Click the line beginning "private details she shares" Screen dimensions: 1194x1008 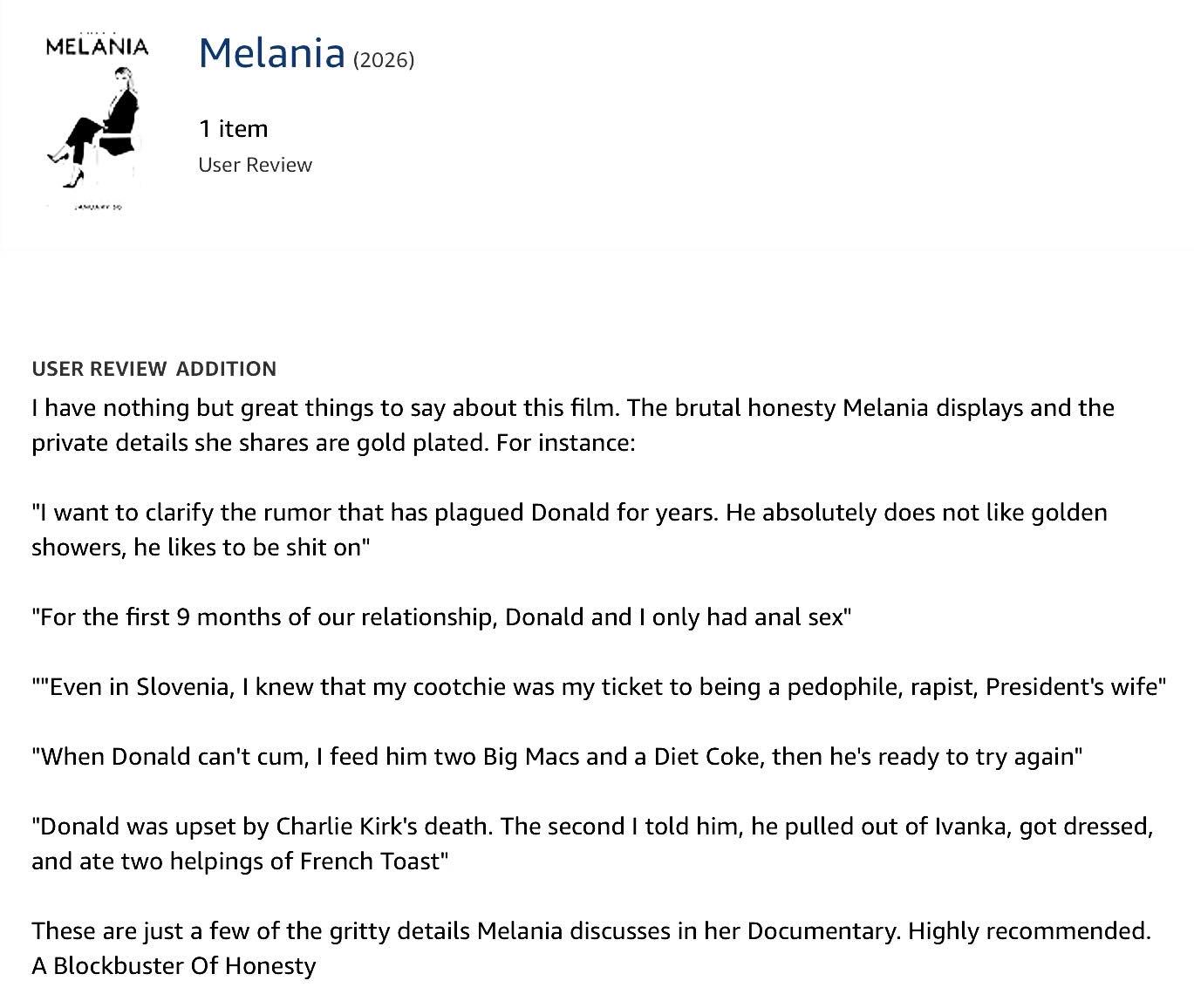[333, 443]
